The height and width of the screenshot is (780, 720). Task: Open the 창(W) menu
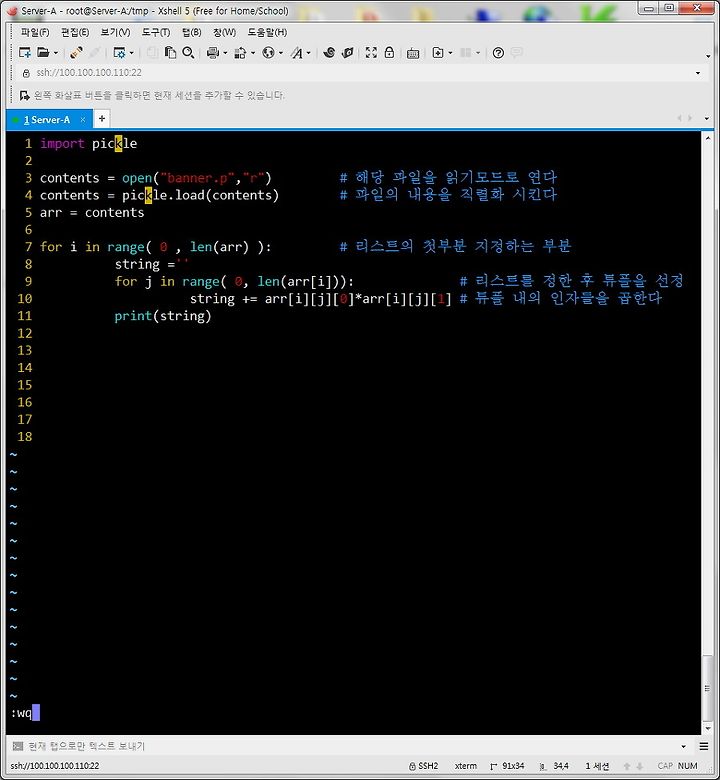[224, 32]
